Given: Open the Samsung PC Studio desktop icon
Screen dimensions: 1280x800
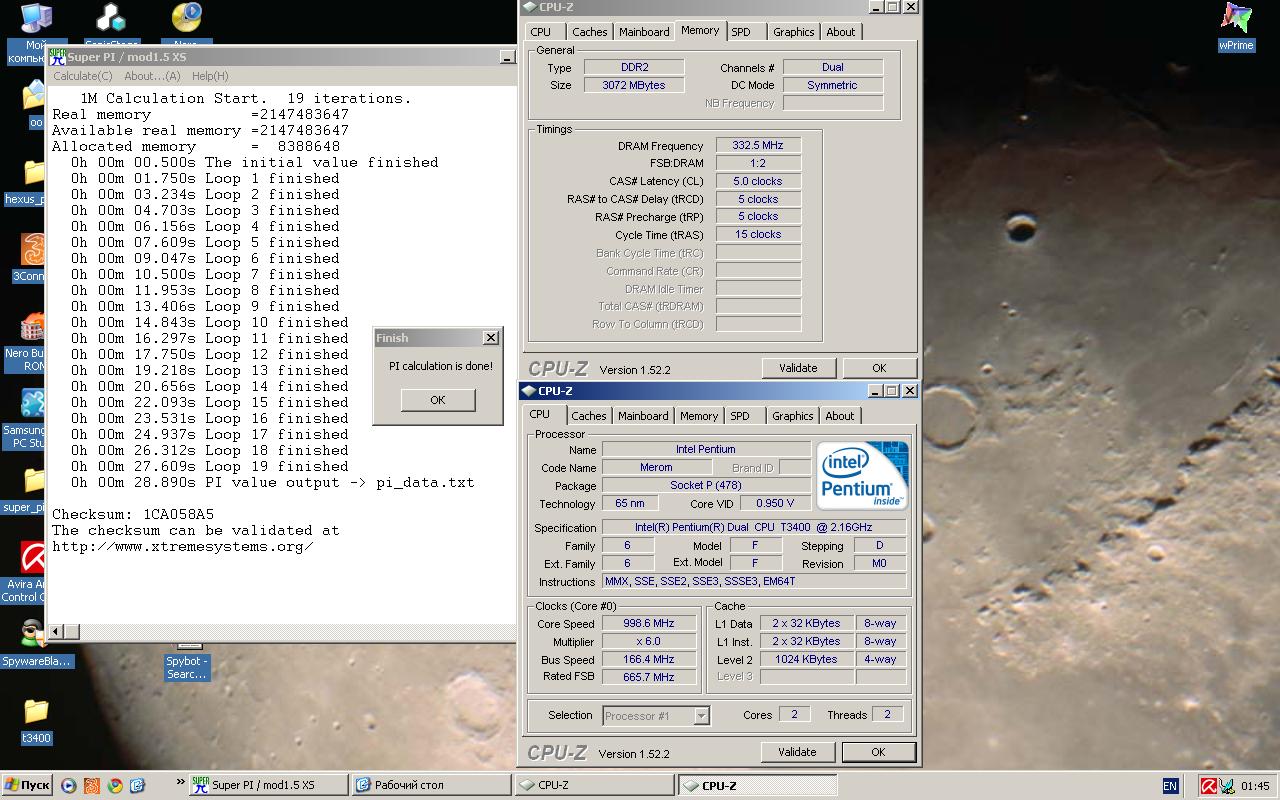Looking at the screenshot, I should [34, 404].
